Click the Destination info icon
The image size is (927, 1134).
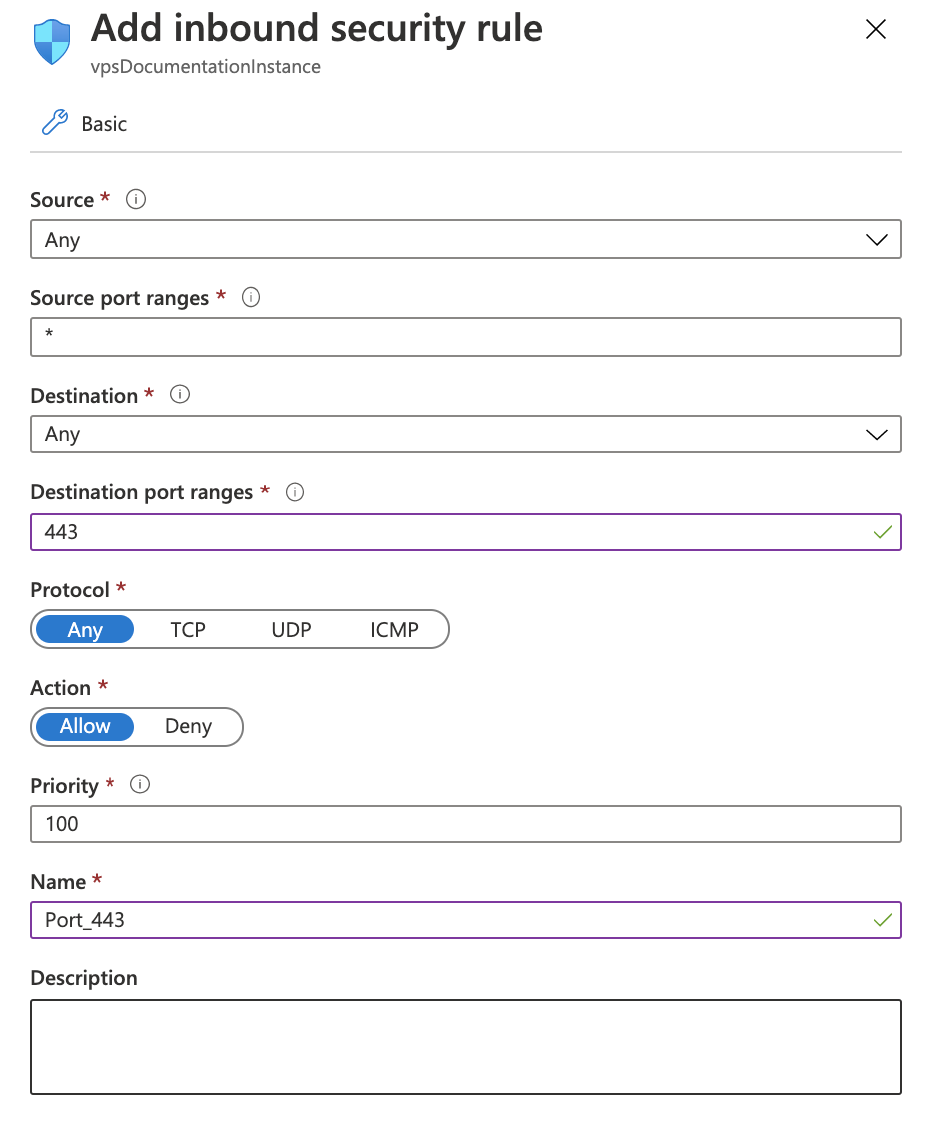179,394
